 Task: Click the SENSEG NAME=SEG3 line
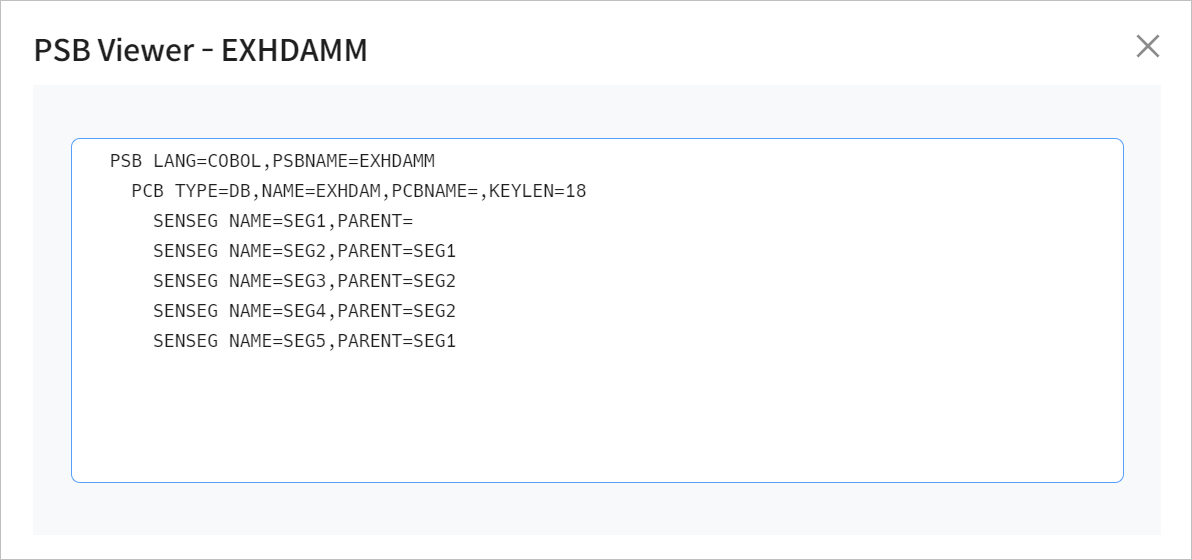pyautogui.click(x=304, y=281)
